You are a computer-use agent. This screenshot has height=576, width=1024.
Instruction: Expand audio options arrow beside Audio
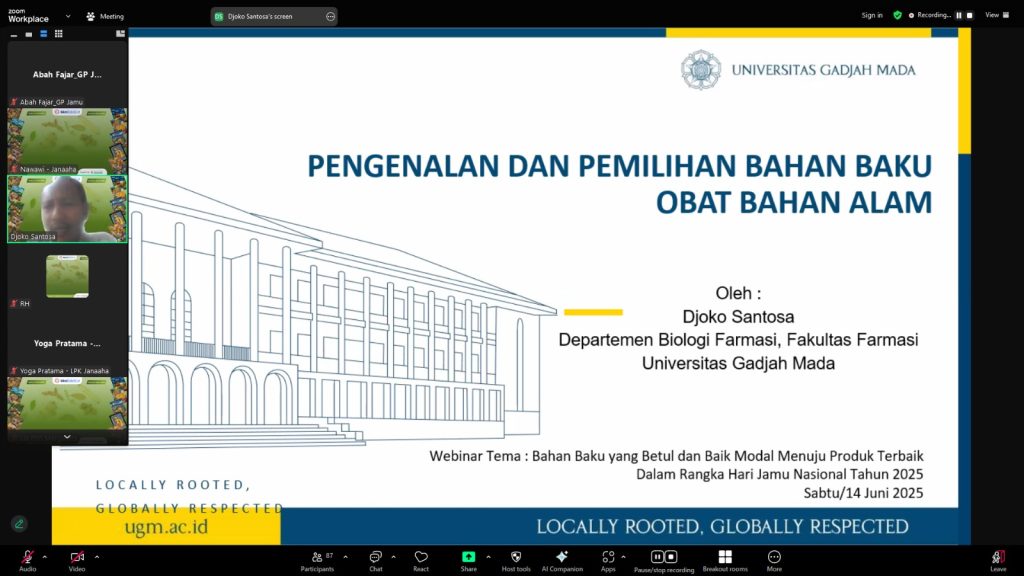[x=46, y=556]
